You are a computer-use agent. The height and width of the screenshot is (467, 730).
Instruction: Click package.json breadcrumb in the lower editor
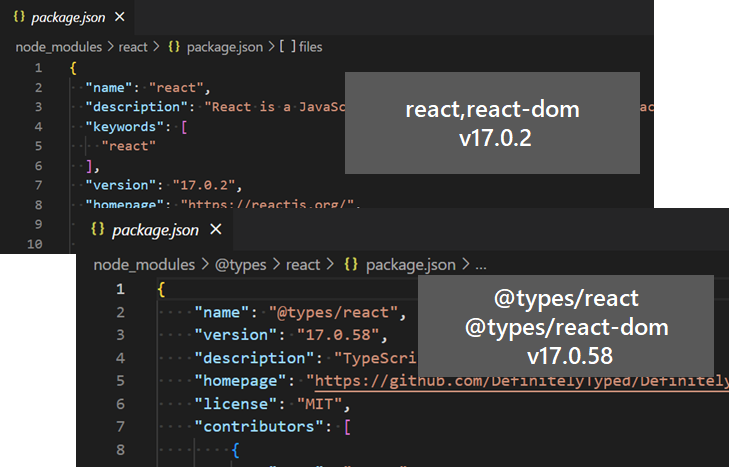click(411, 264)
